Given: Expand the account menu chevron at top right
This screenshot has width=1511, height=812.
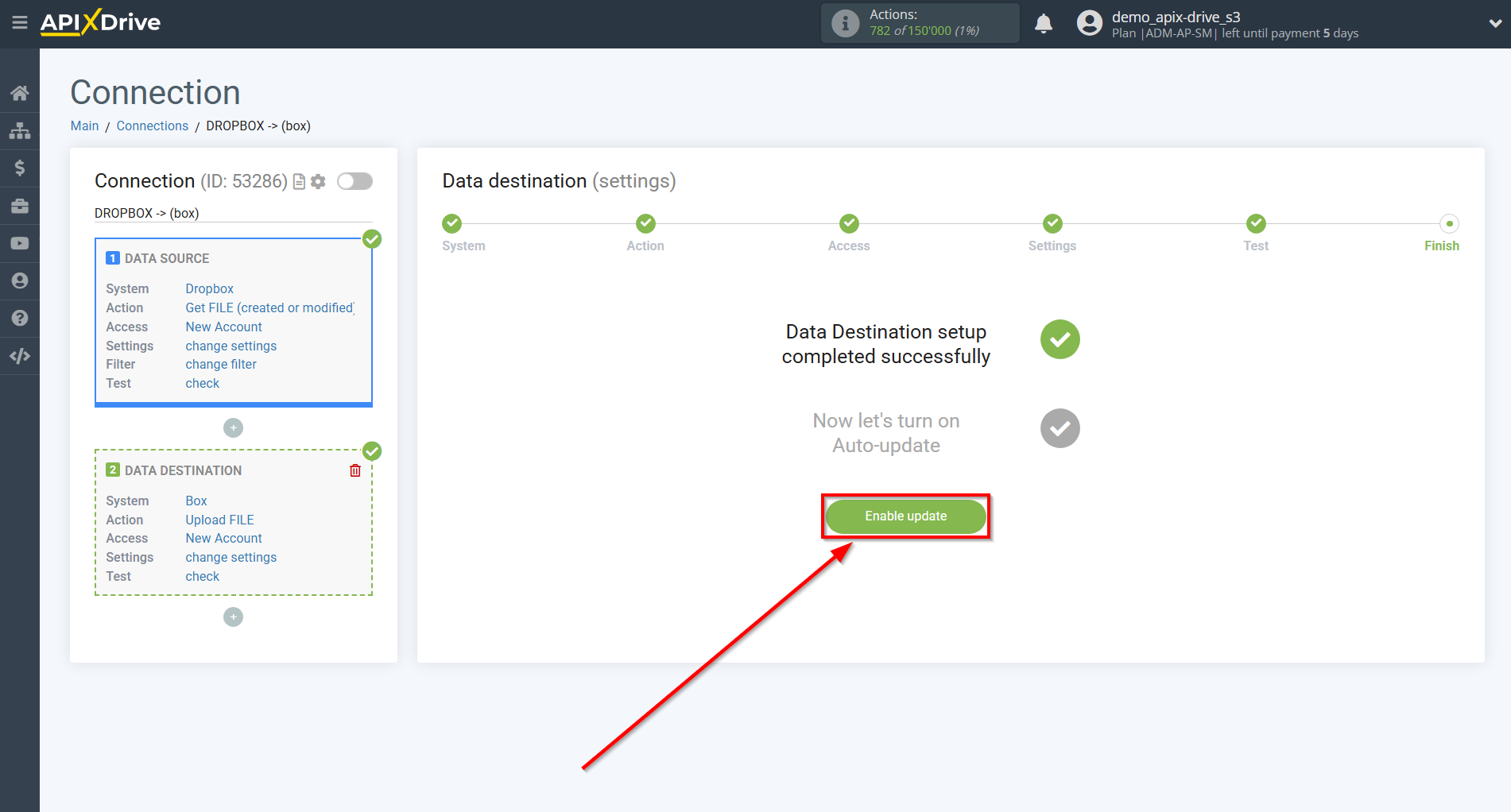Looking at the screenshot, I should (x=1493, y=24).
